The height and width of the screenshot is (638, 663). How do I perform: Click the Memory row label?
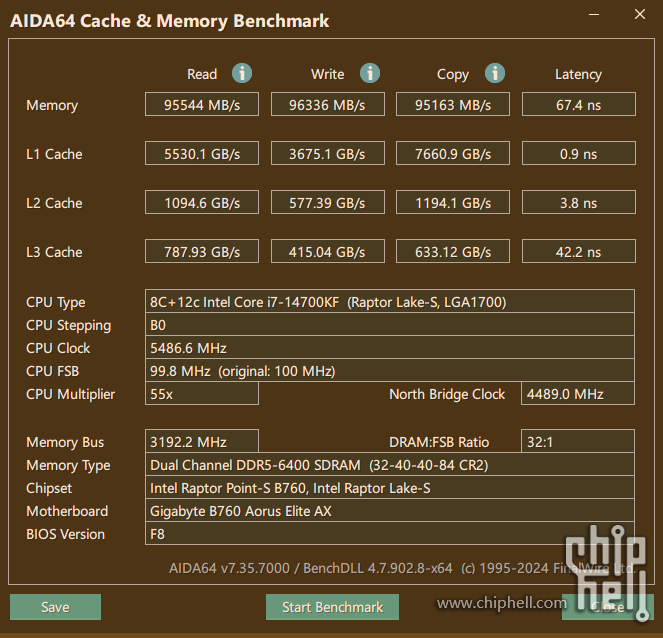pos(52,105)
